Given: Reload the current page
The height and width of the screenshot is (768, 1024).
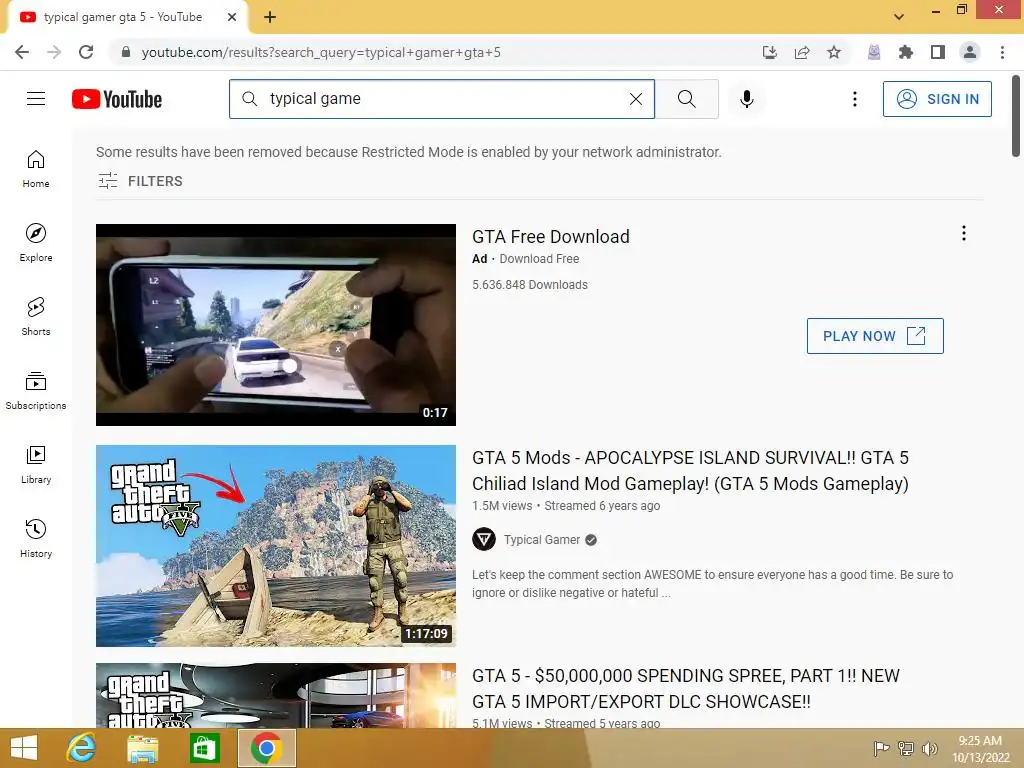Looking at the screenshot, I should pos(86,52).
